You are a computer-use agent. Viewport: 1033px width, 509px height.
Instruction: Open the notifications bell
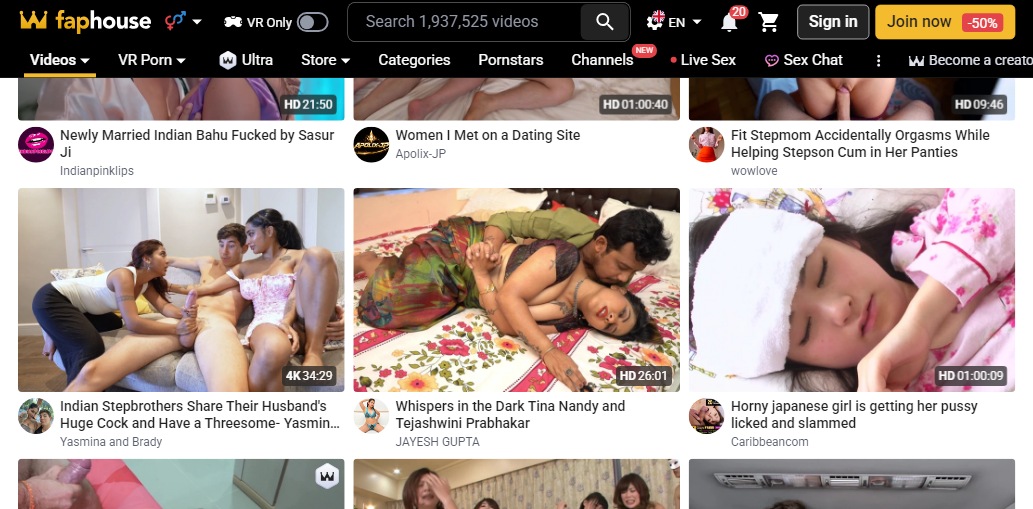pyautogui.click(x=729, y=22)
